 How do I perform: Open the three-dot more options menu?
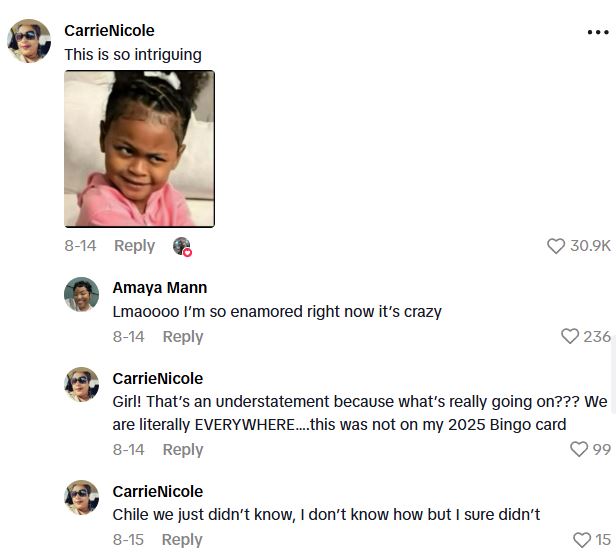[x=597, y=32]
